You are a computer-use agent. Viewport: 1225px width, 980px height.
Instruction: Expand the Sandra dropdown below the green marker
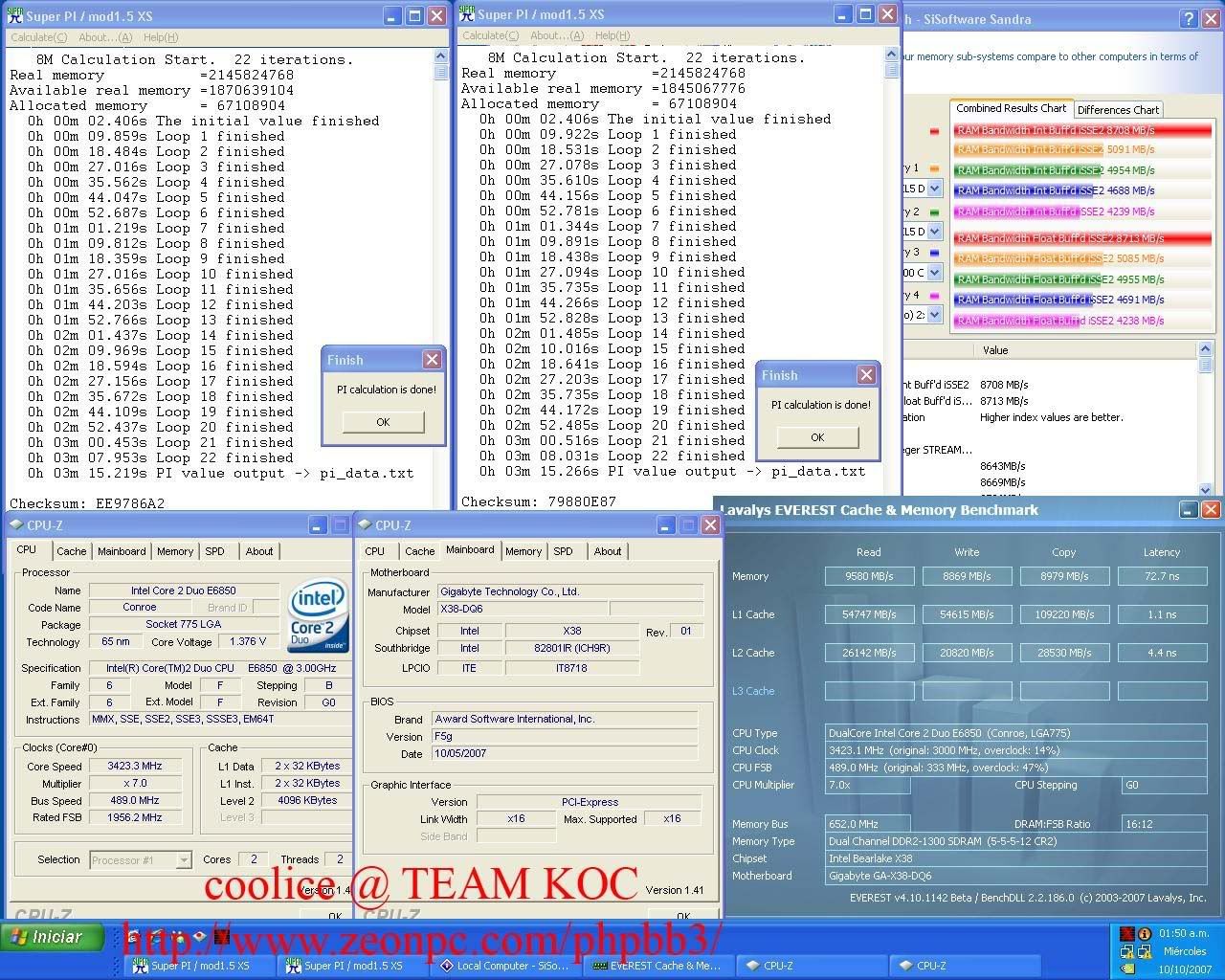[x=934, y=232]
